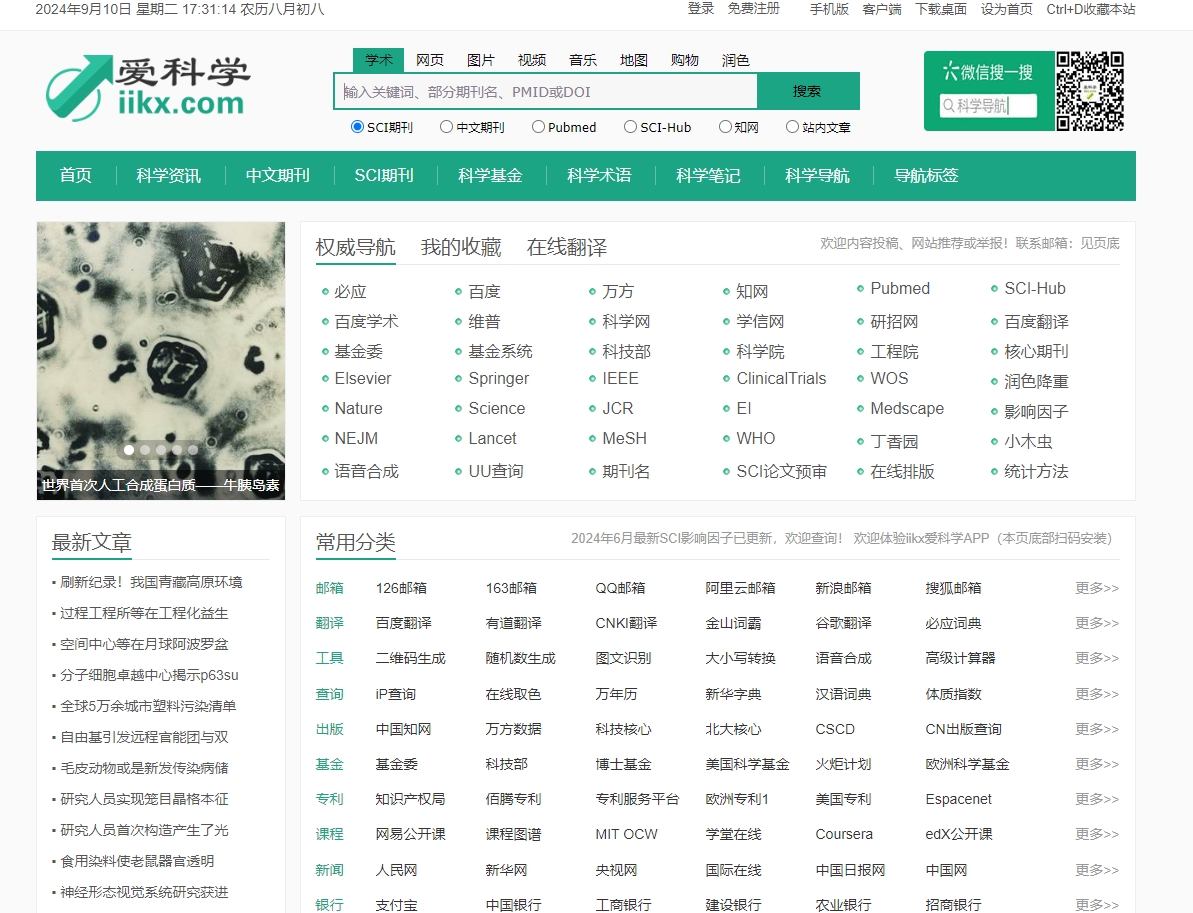Select the Pubmed radio option
This screenshot has height=913, width=1193.
click(538, 127)
